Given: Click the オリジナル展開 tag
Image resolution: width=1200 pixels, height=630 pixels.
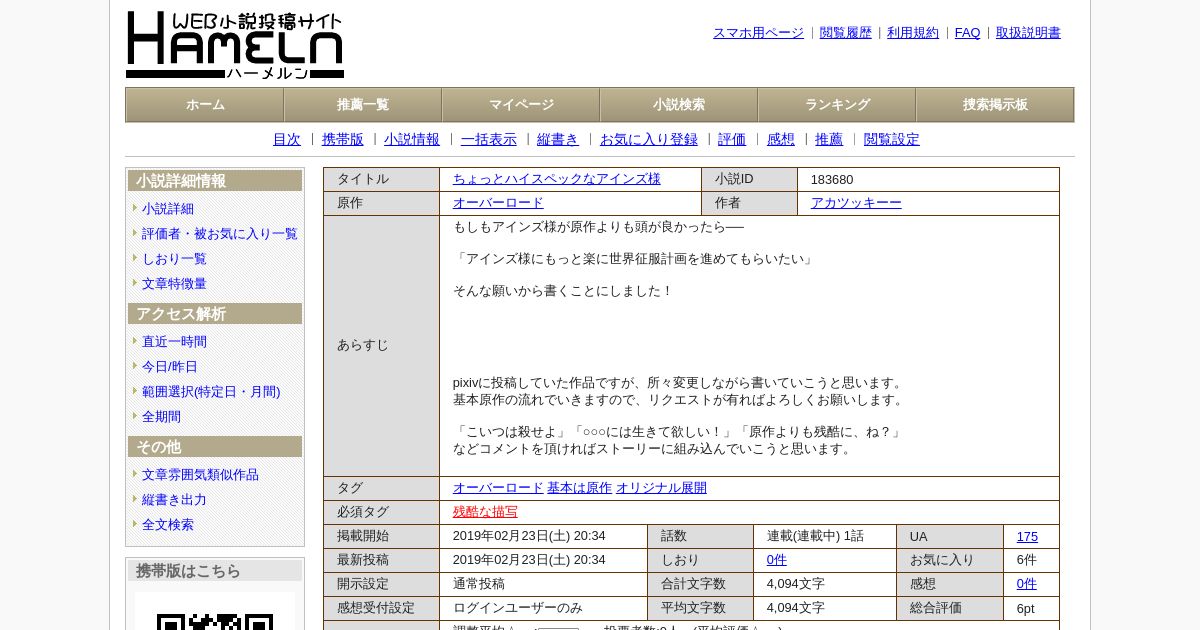Looking at the screenshot, I should pos(661,488).
